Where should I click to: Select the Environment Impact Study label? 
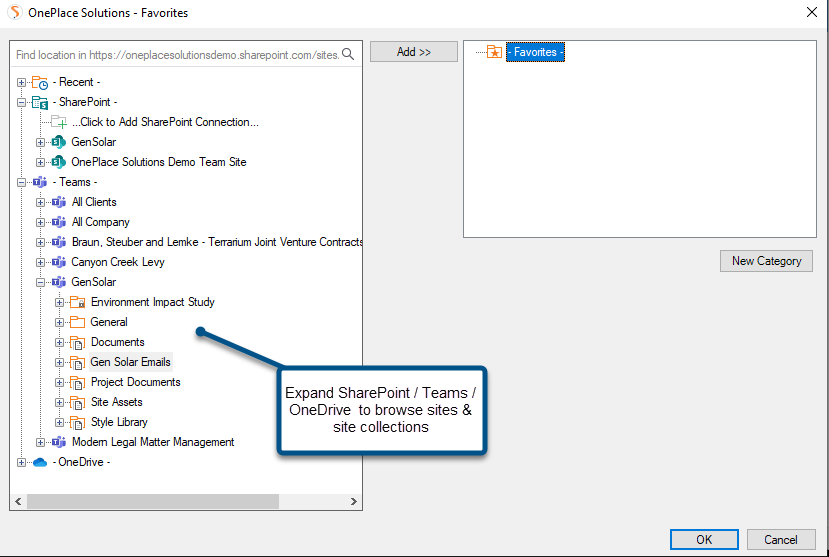[153, 302]
